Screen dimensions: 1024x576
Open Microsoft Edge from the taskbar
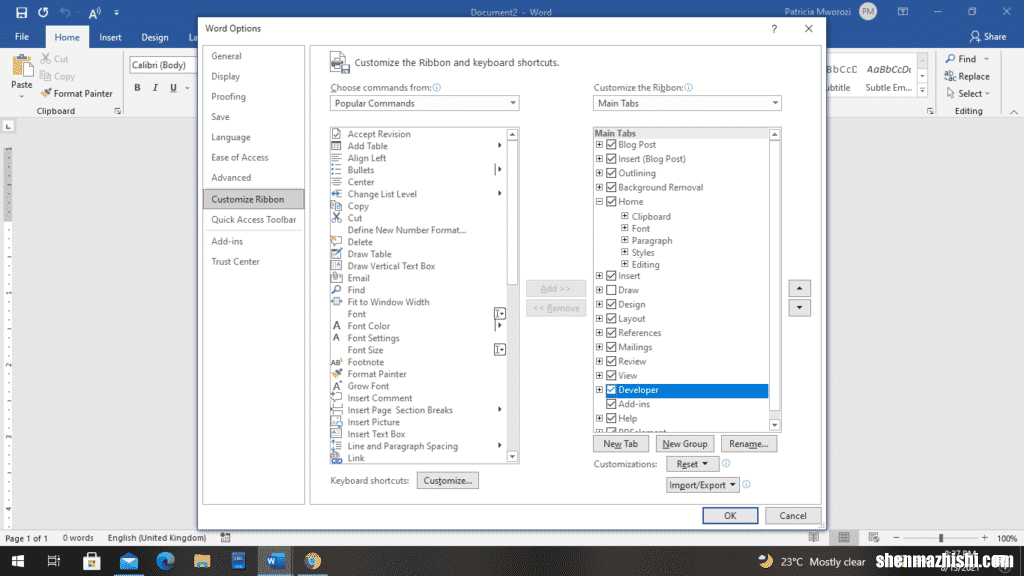[x=165, y=561]
